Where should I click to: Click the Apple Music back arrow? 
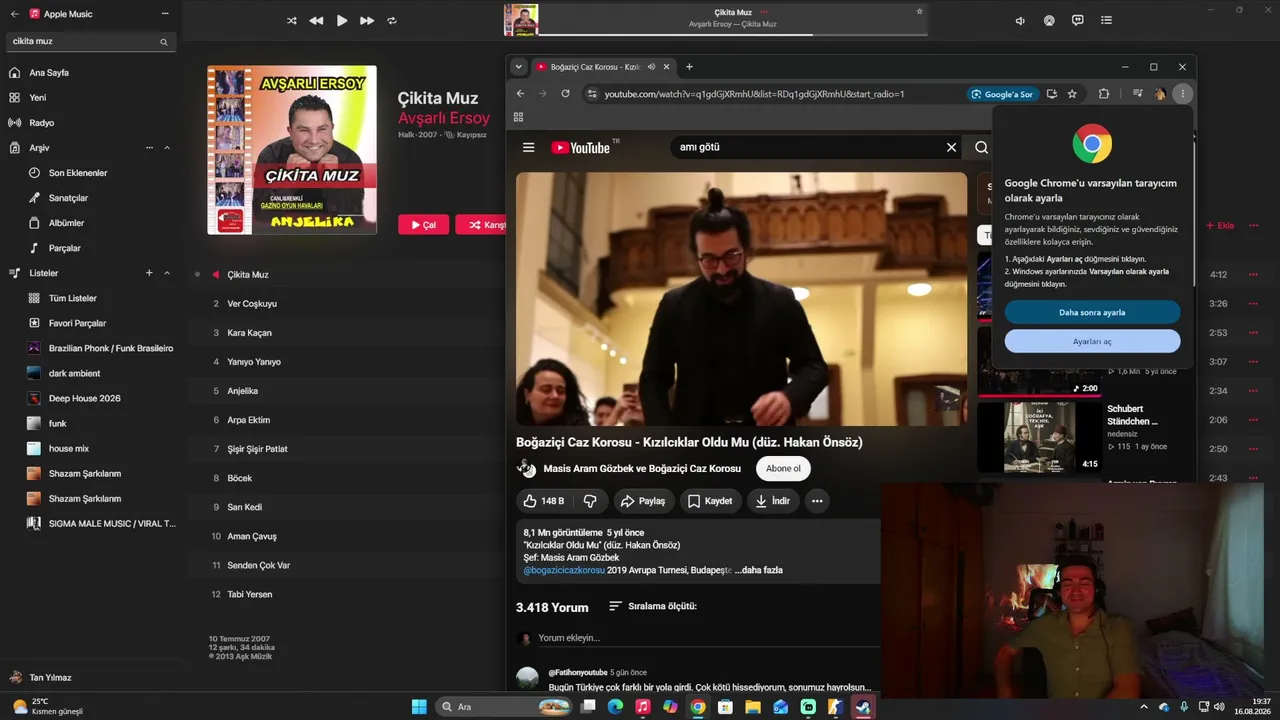coord(14,14)
